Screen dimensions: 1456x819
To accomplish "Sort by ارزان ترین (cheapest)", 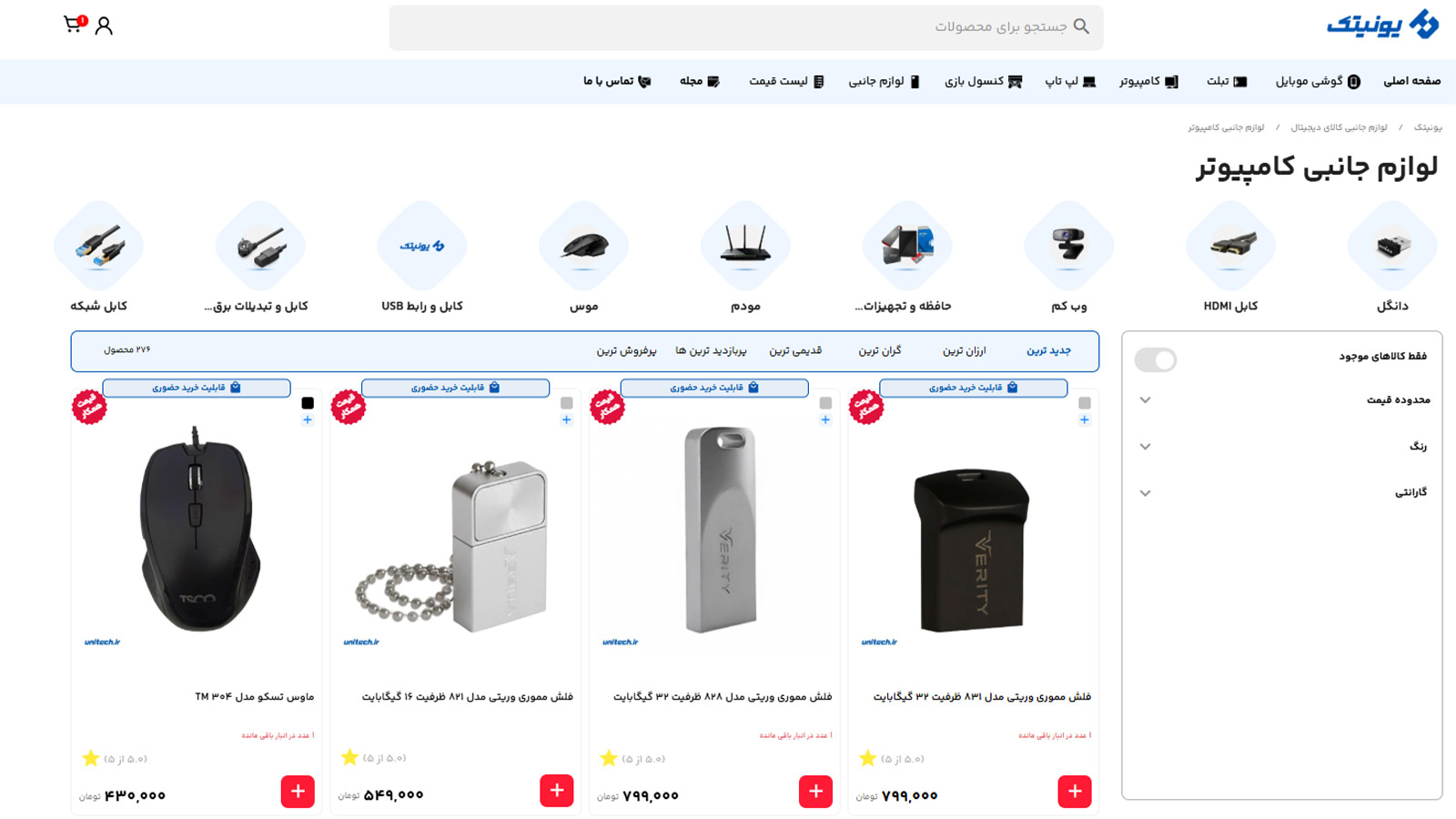I will click(x=965, y=350).
